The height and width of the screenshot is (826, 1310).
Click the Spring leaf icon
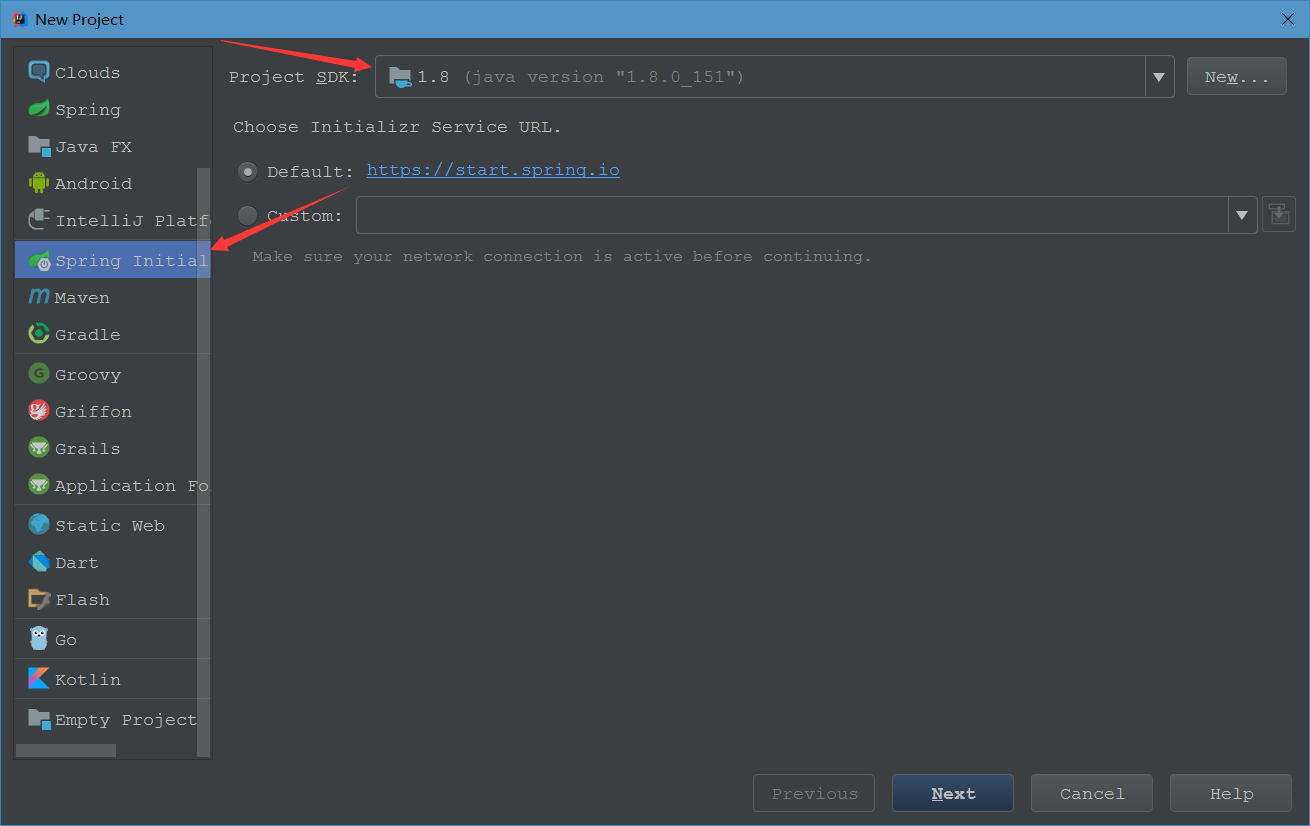pos(39,109)
